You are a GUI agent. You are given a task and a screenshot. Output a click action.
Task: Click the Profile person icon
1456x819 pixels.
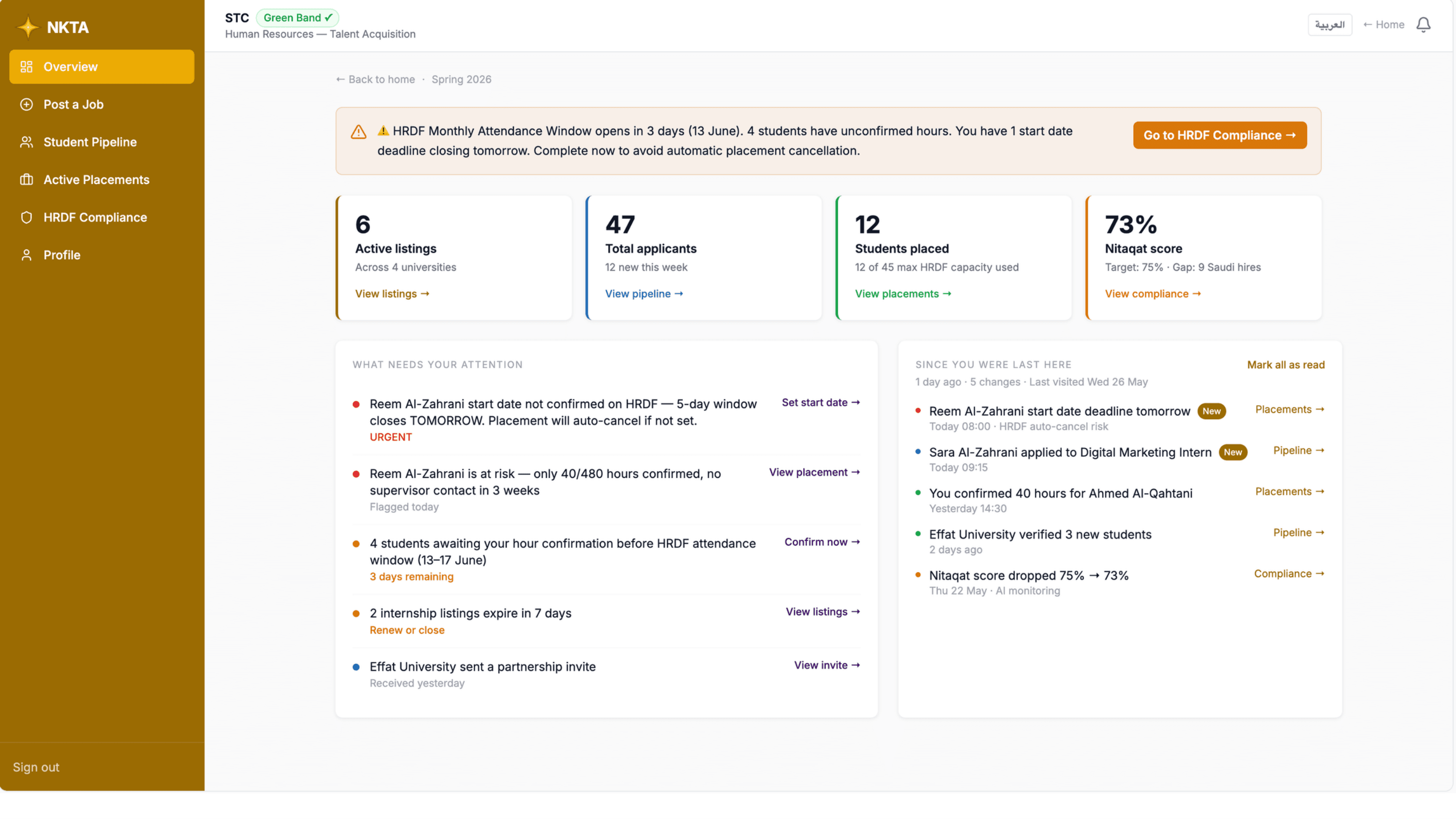click(27, 255)
